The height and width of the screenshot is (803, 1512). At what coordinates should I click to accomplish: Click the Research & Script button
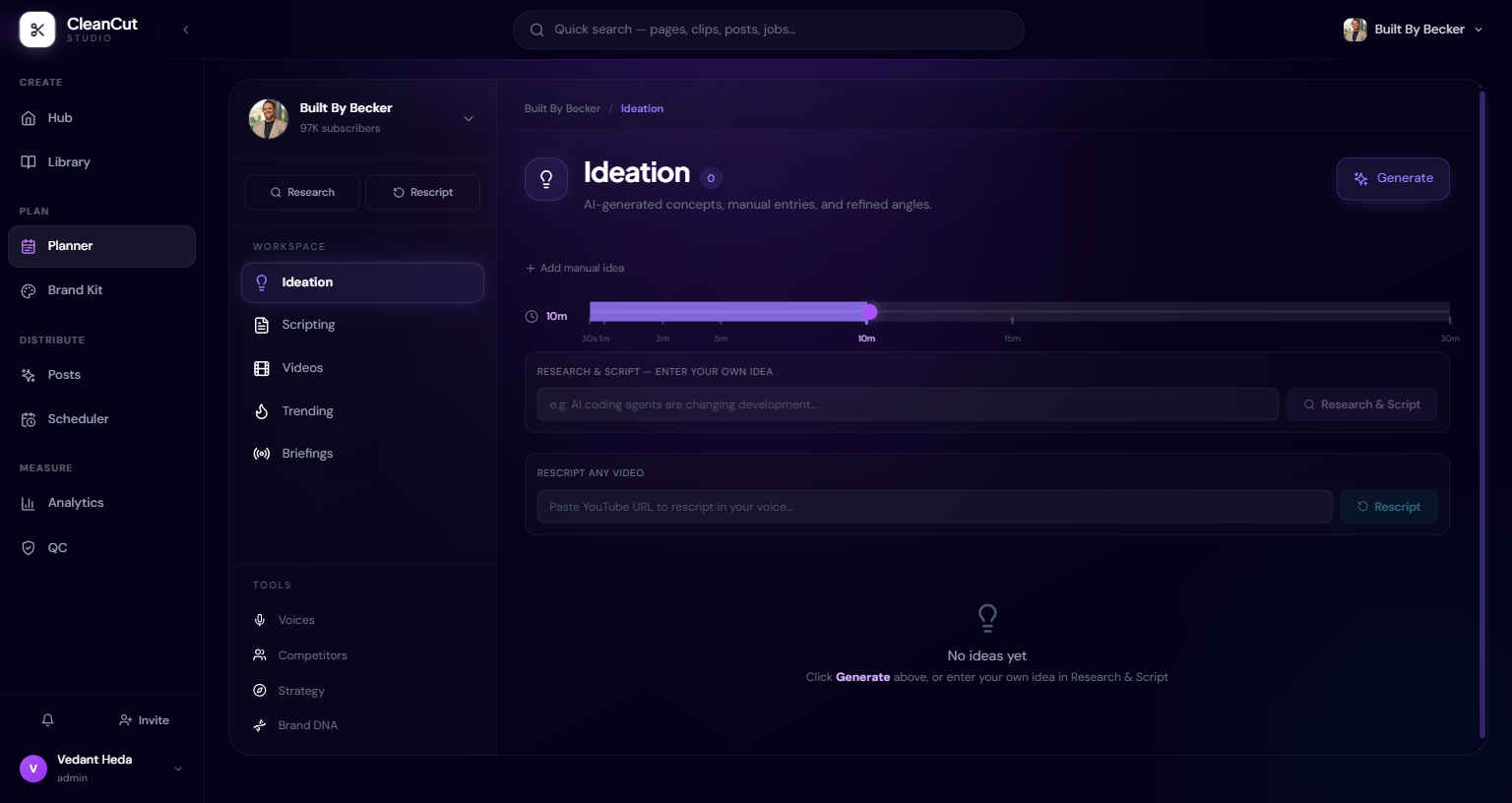(1361, 404)
